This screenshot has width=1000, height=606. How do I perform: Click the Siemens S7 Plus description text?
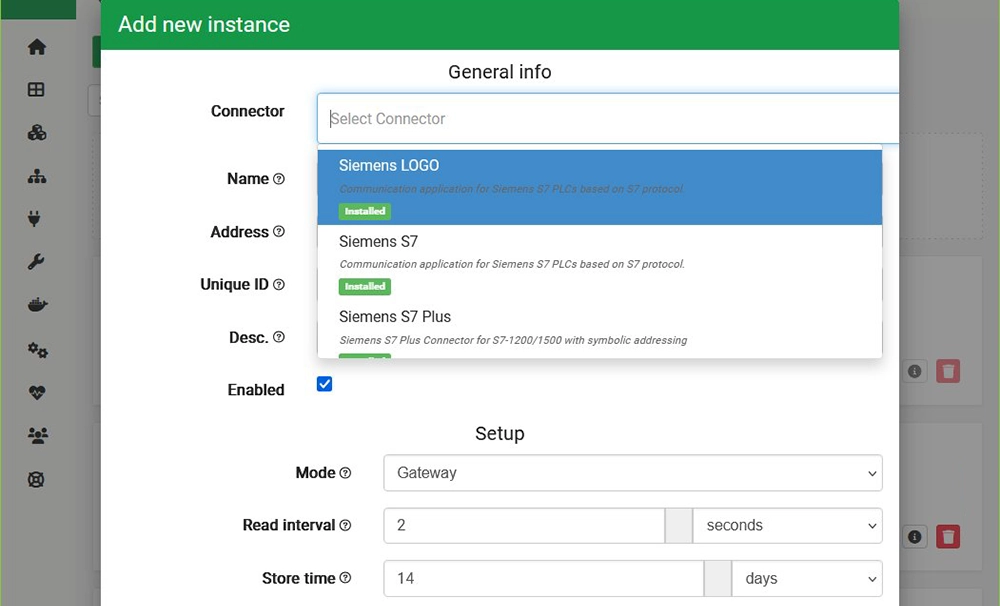tap(513, 340)
